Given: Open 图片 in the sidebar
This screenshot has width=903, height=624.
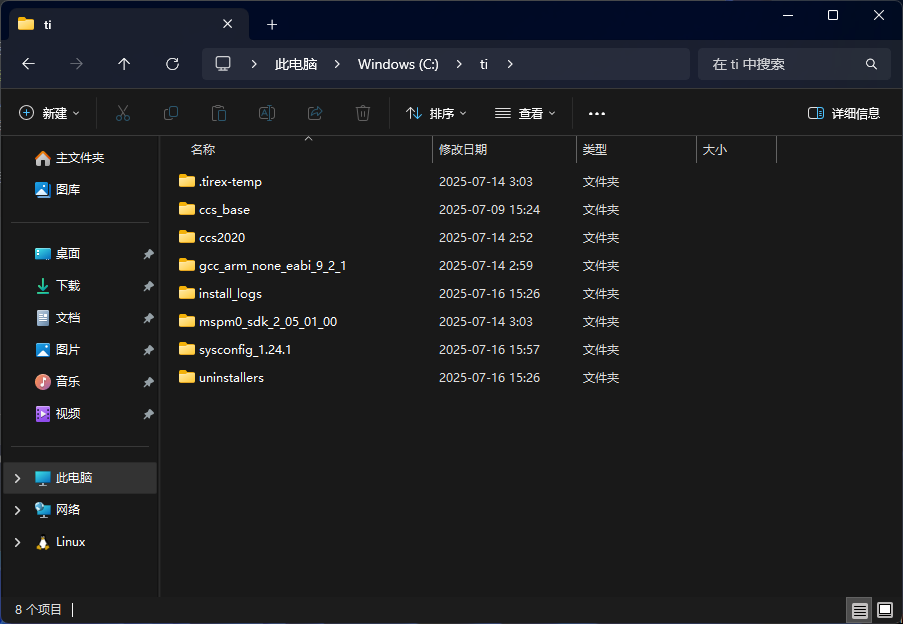Looking at the screenshot, I should [58, 349].
